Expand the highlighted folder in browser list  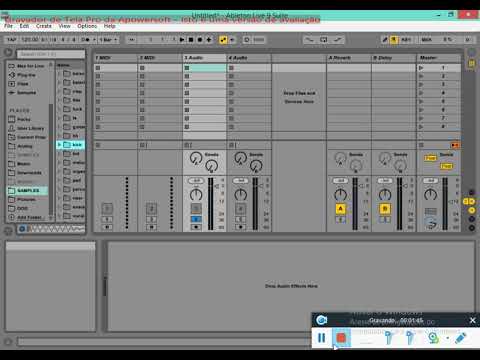tap(60, 144)
